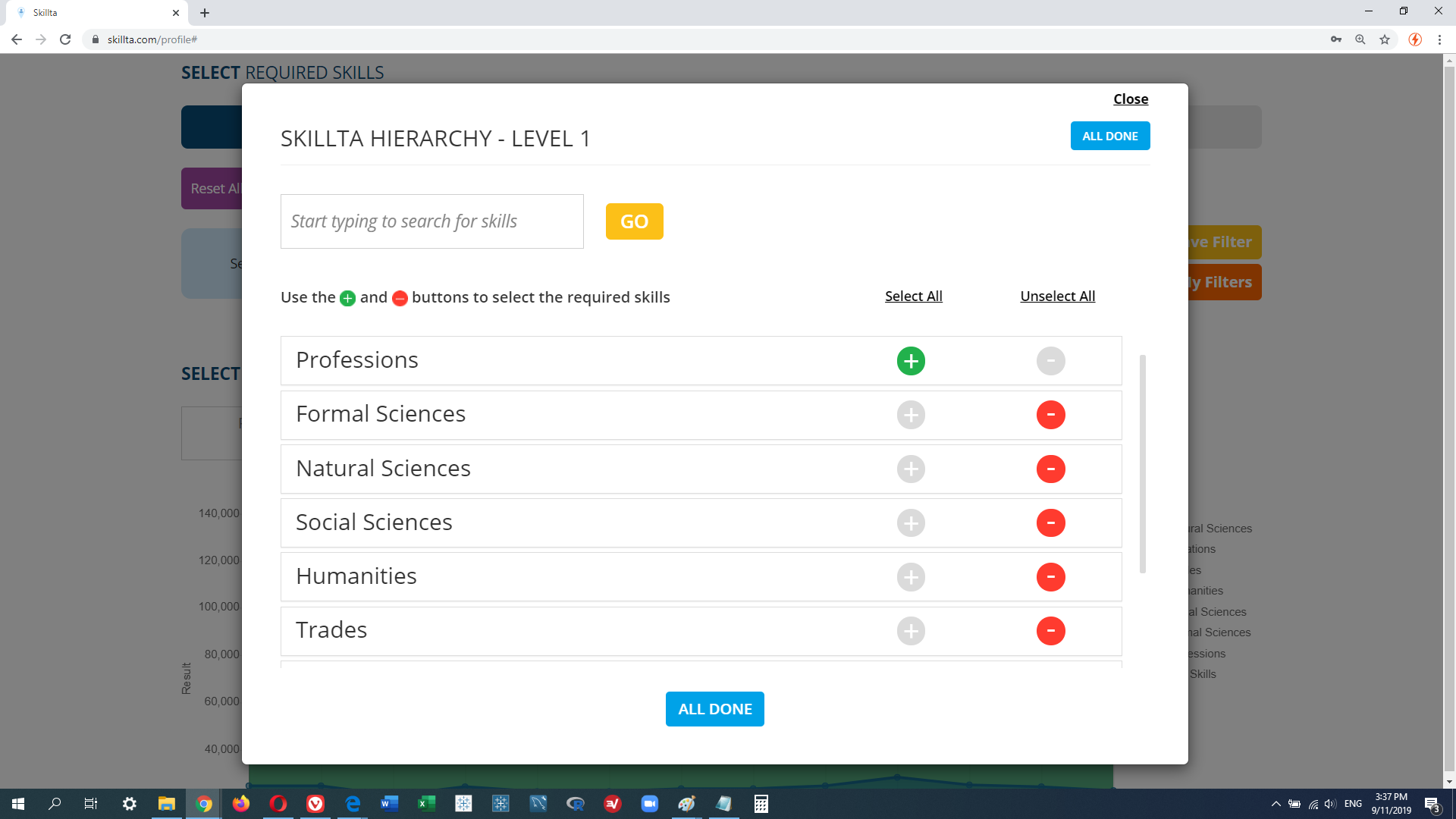Screen dimensions: 1456x819
Task: Deselect Professions using its minus button
Action: pos(1050,361)
